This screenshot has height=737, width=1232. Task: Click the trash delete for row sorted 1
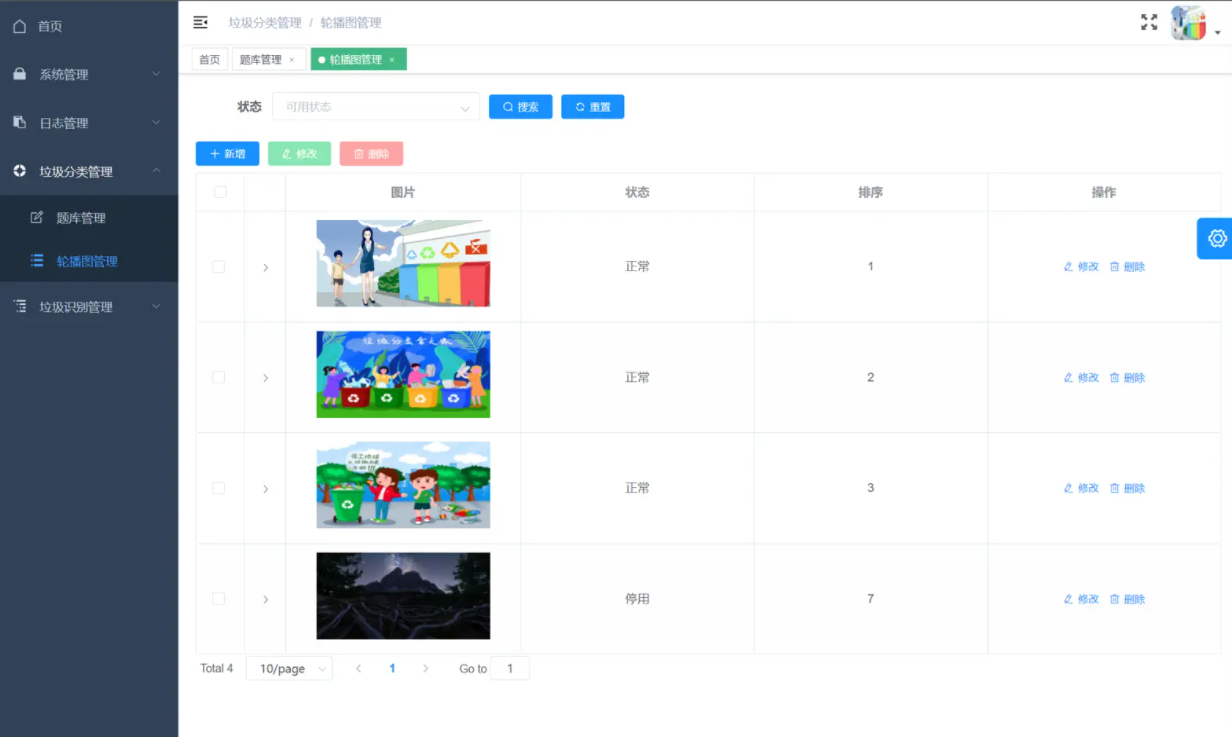coord(1127,267)
